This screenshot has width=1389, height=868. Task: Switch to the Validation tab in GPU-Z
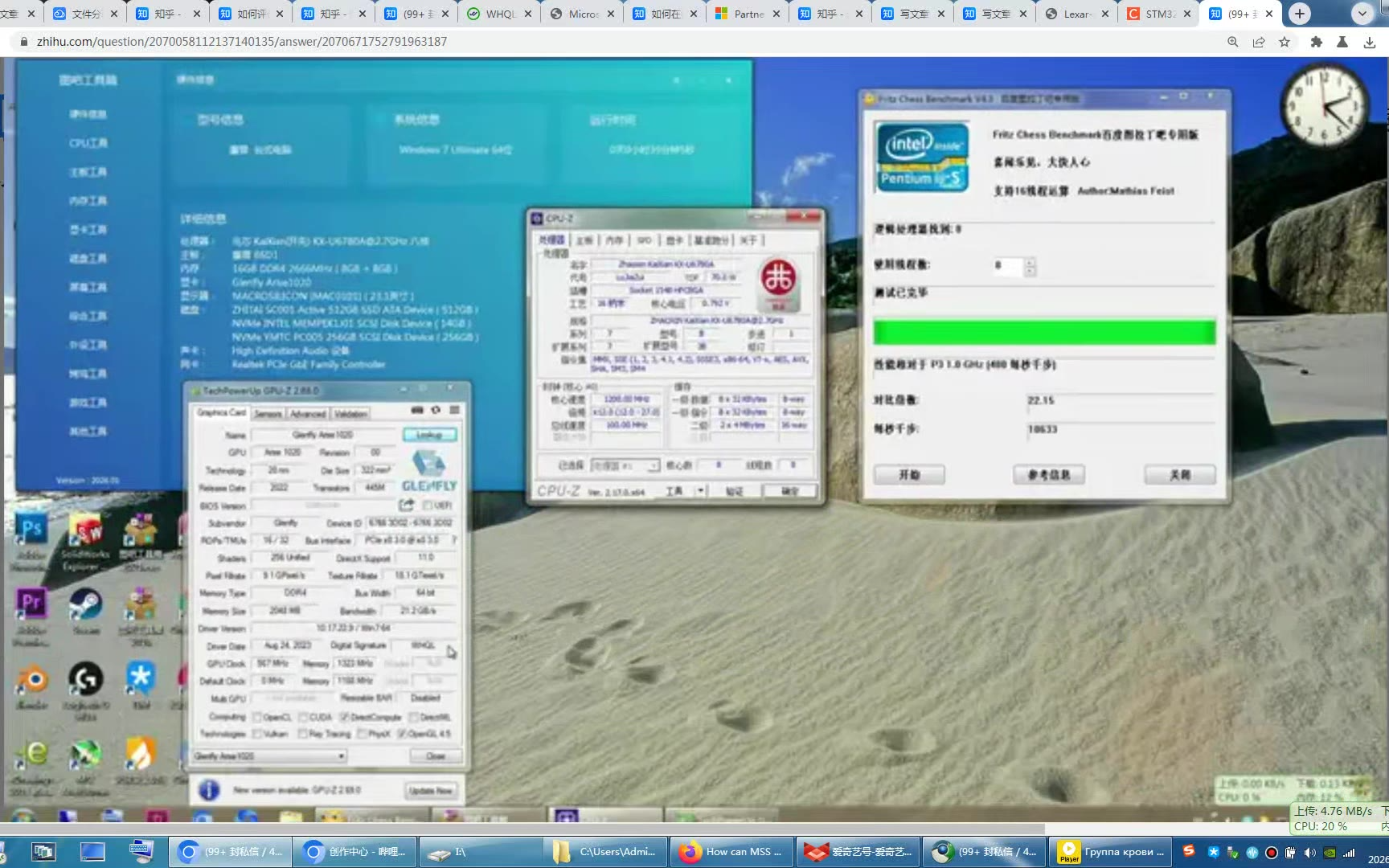(x=350, y=414)
